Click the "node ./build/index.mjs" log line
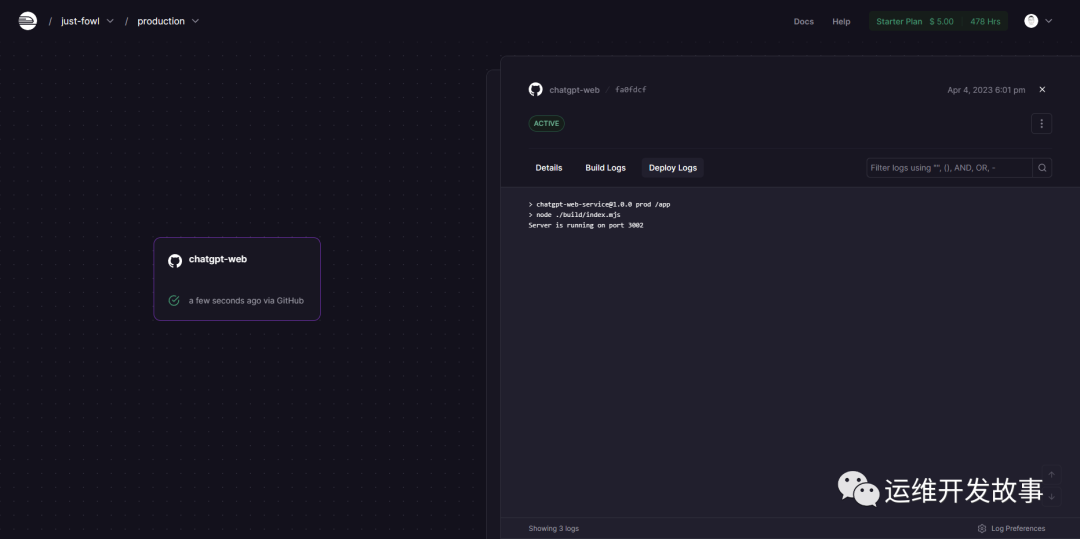The height and width of the screenshot is (539, 1080). click(x=574, y=215)
